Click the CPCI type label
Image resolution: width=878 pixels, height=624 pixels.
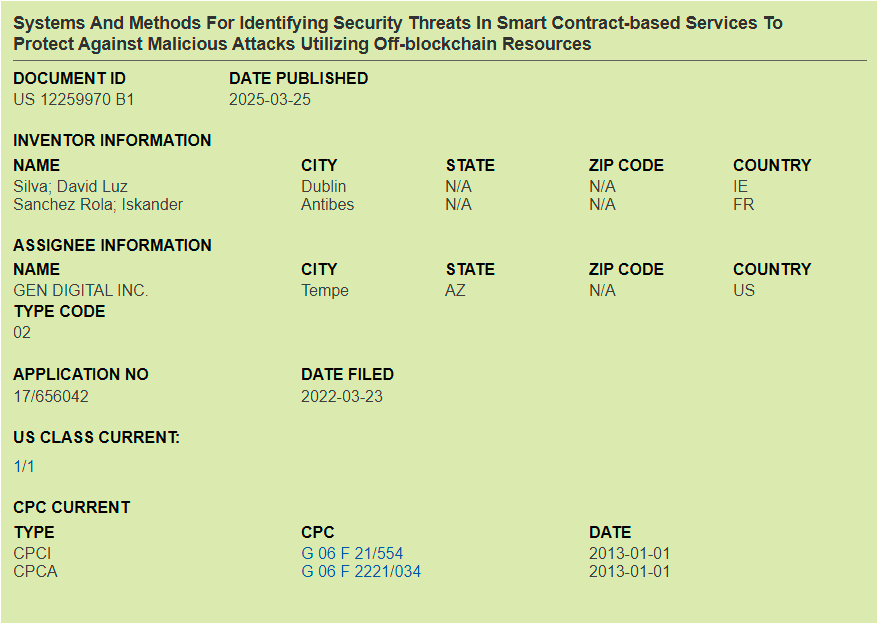point(27,553)
